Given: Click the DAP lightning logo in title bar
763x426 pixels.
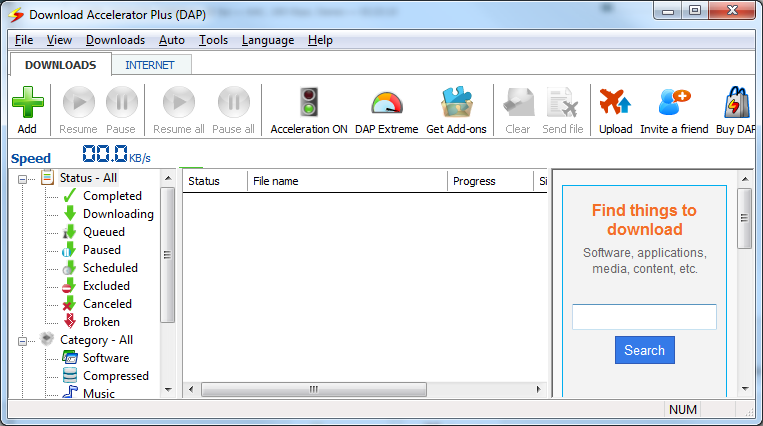Looking at the screenshot, I should click(x=16, y=15).
